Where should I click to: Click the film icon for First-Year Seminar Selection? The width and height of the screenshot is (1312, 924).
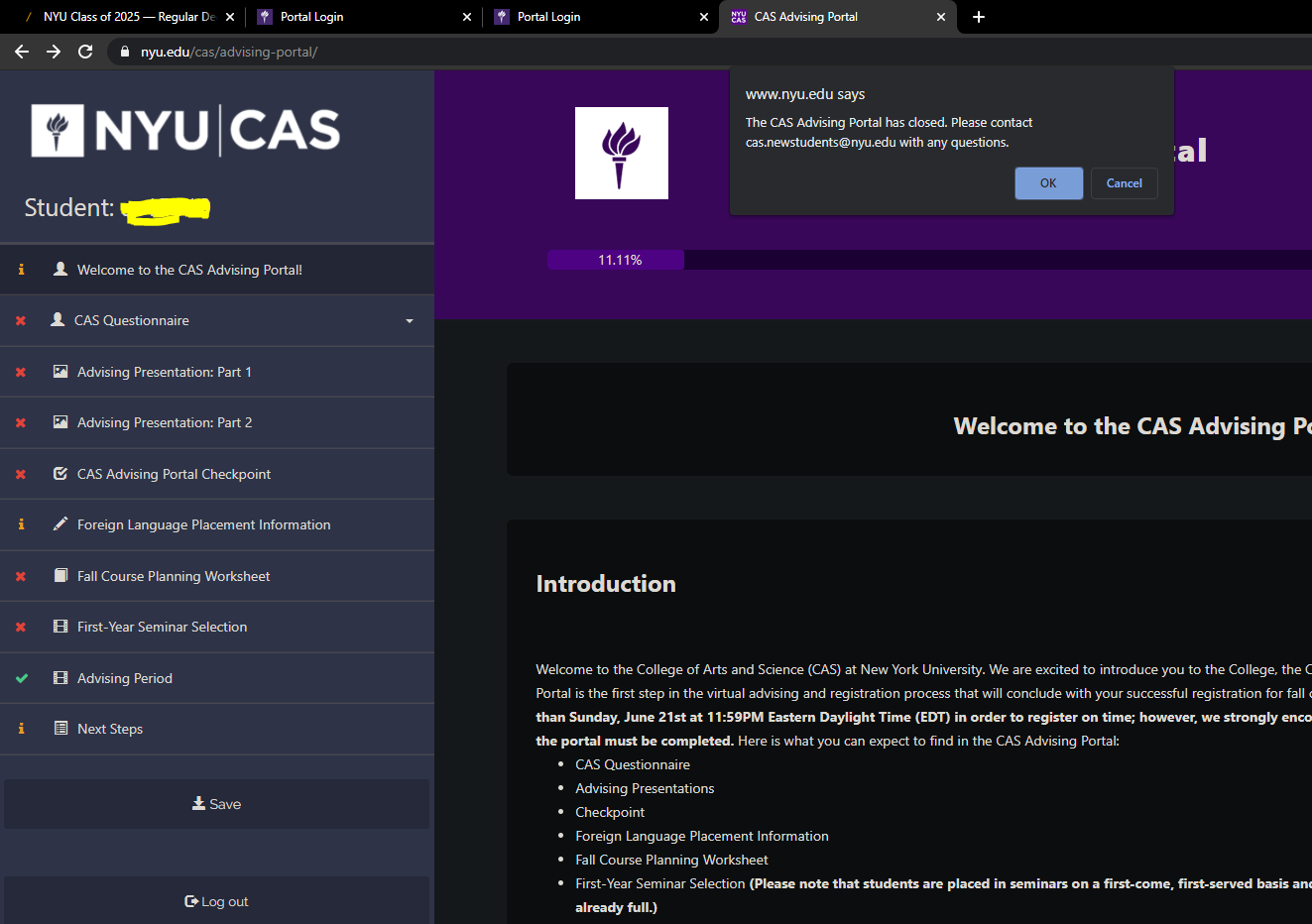[60, 627]
